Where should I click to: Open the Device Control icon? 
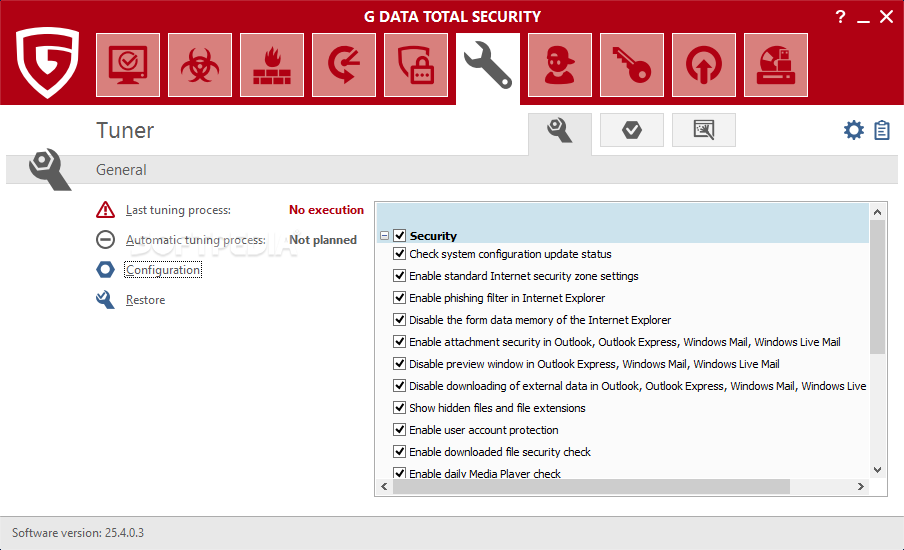click(x=776, y=65)
